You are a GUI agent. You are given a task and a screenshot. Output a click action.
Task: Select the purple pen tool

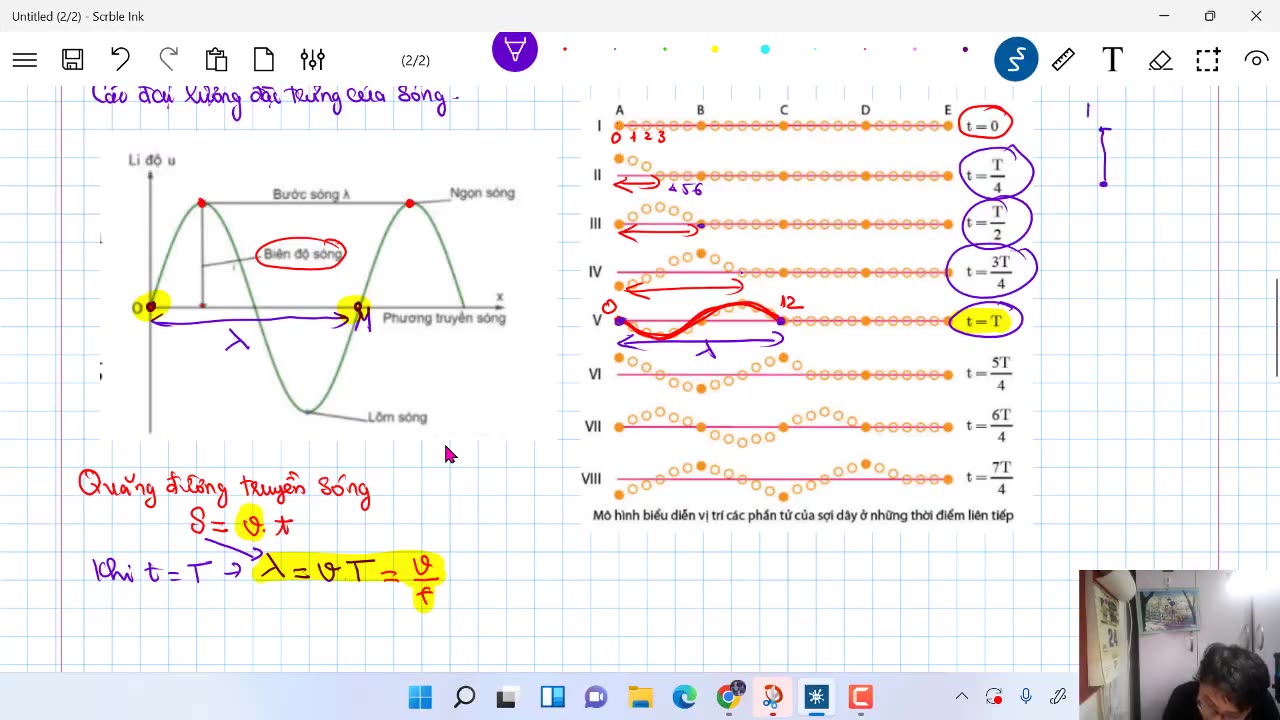coord(515,49)
